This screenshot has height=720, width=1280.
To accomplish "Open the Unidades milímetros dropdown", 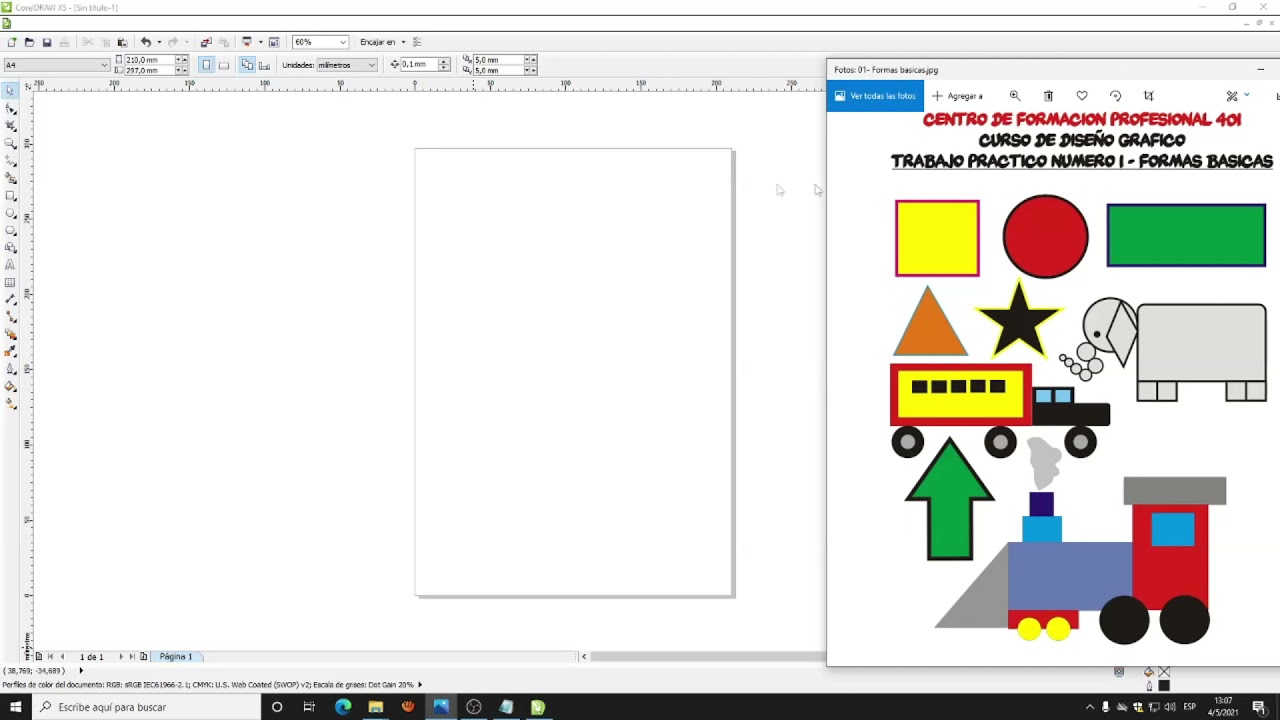I will pyautogui.click(x=371, y=65).
